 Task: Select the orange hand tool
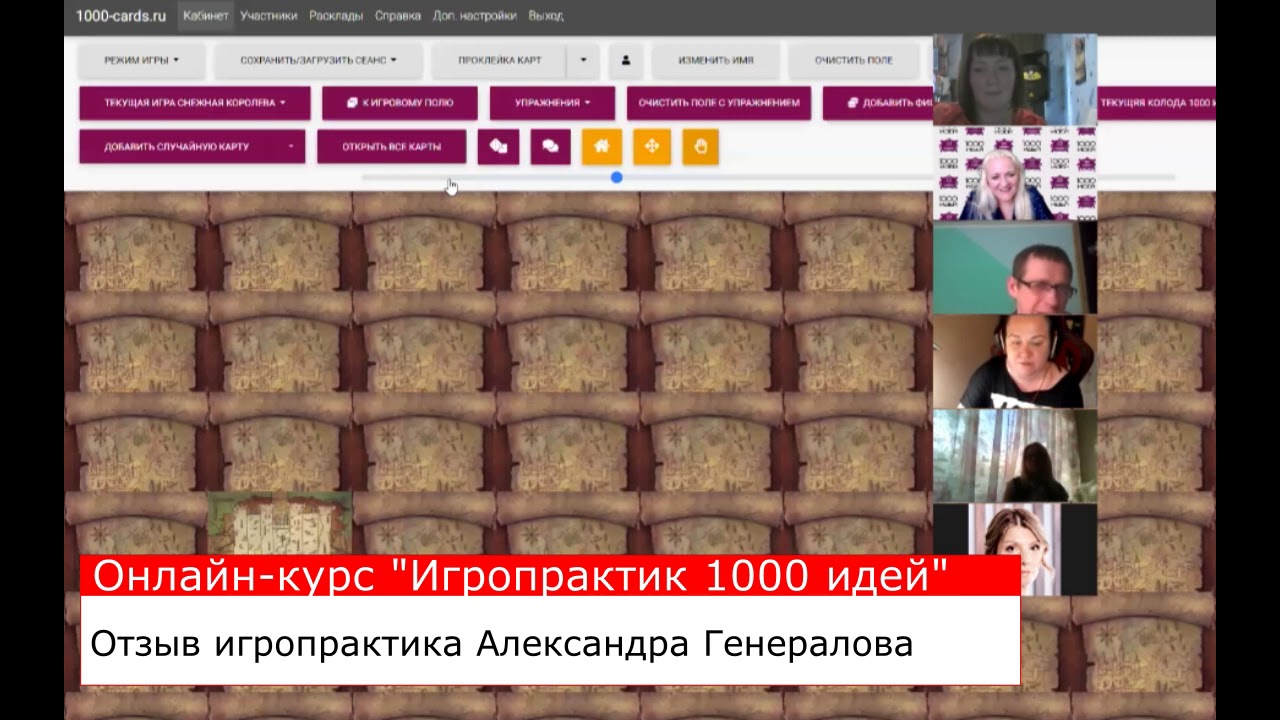click(x=701, y=146)
